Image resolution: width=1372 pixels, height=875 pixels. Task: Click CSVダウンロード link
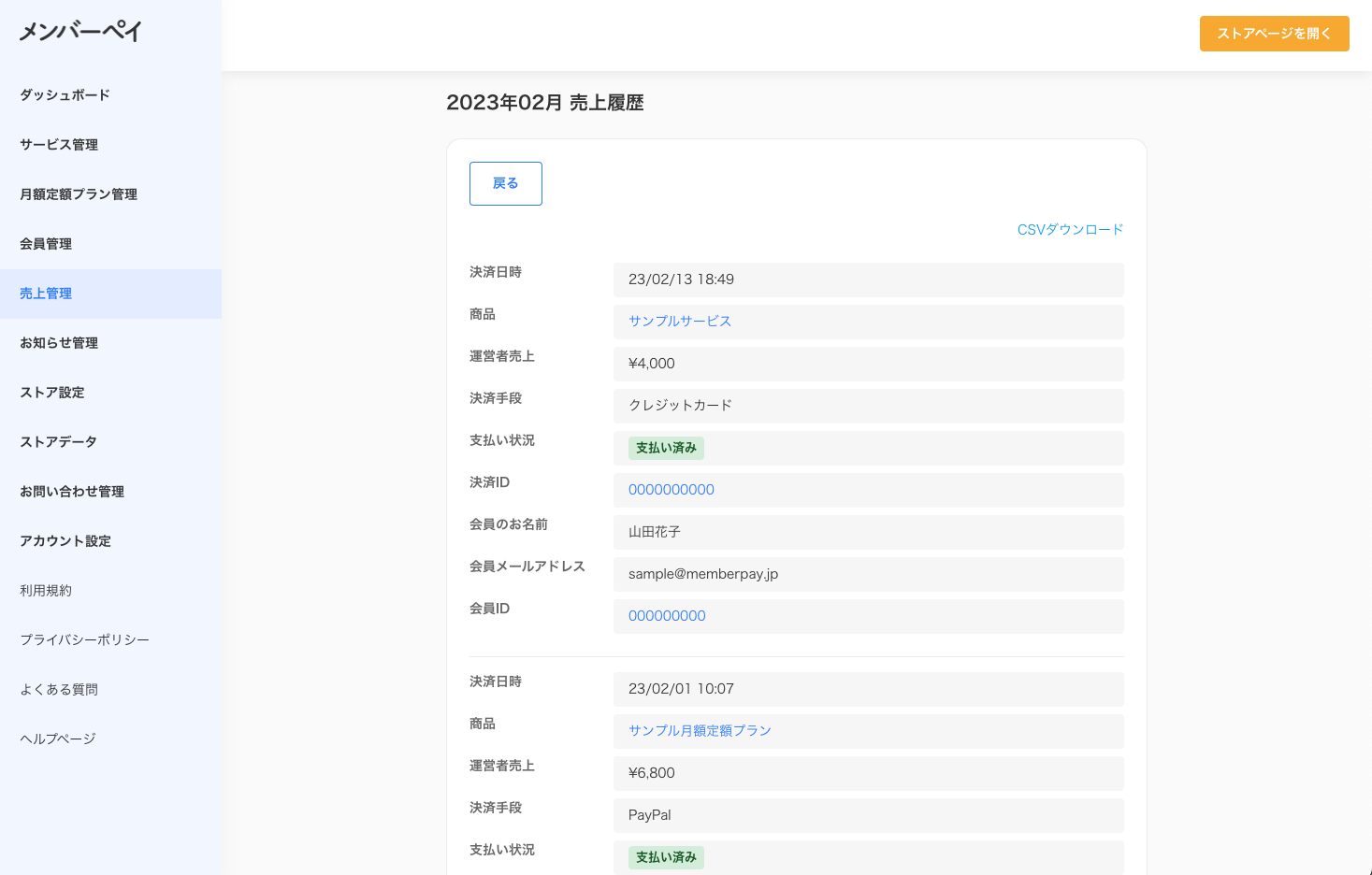[x=1070, y=230]
